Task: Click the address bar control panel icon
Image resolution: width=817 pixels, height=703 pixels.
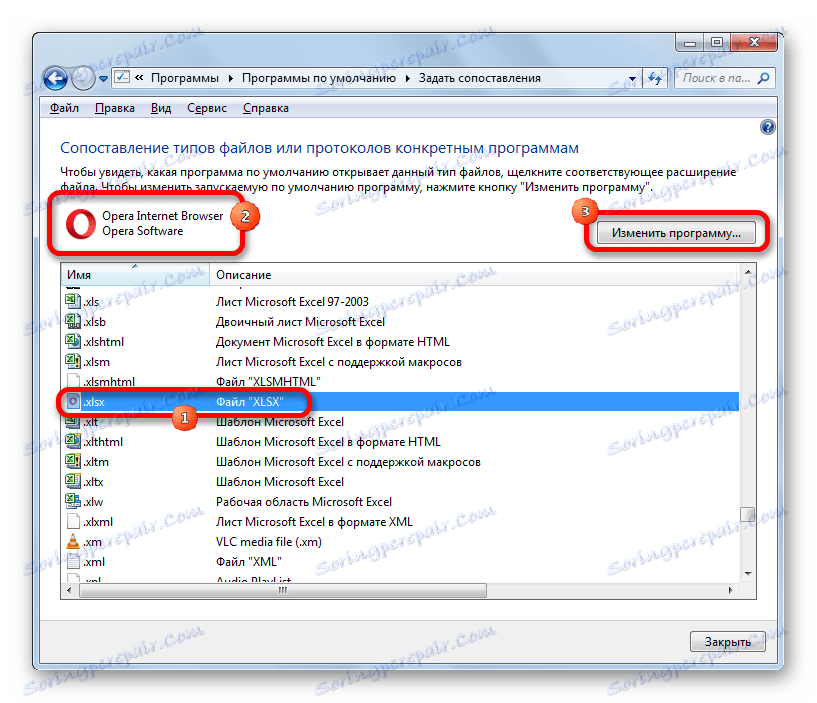Action: (122, 78)
